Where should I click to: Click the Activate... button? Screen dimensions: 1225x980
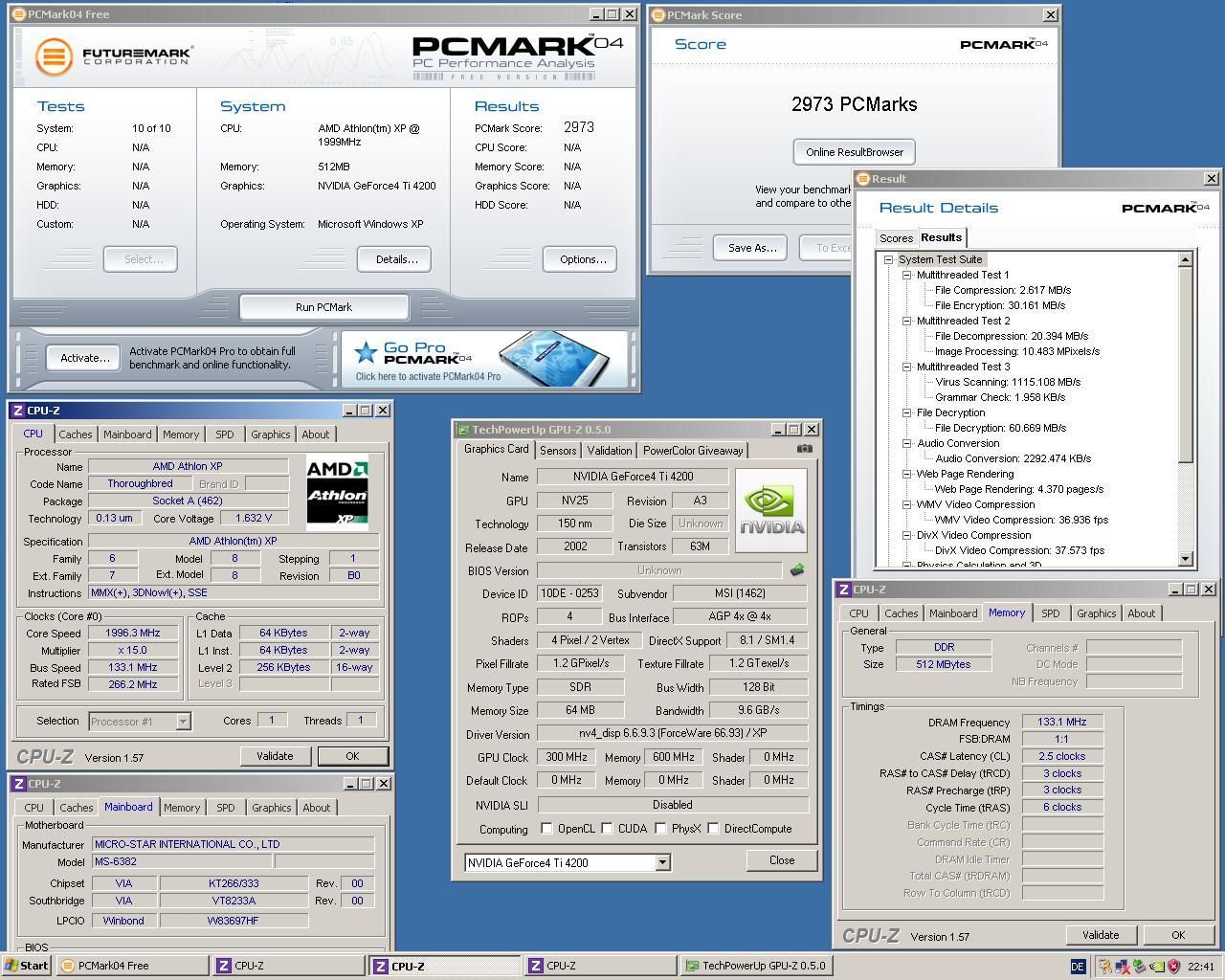coord(84,358)
